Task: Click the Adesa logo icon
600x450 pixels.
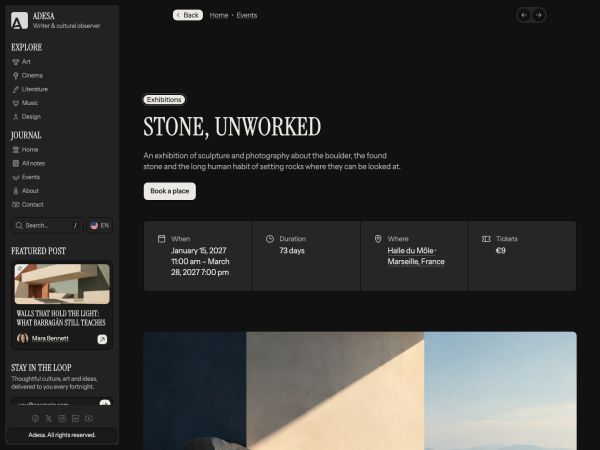Action: 19,20
